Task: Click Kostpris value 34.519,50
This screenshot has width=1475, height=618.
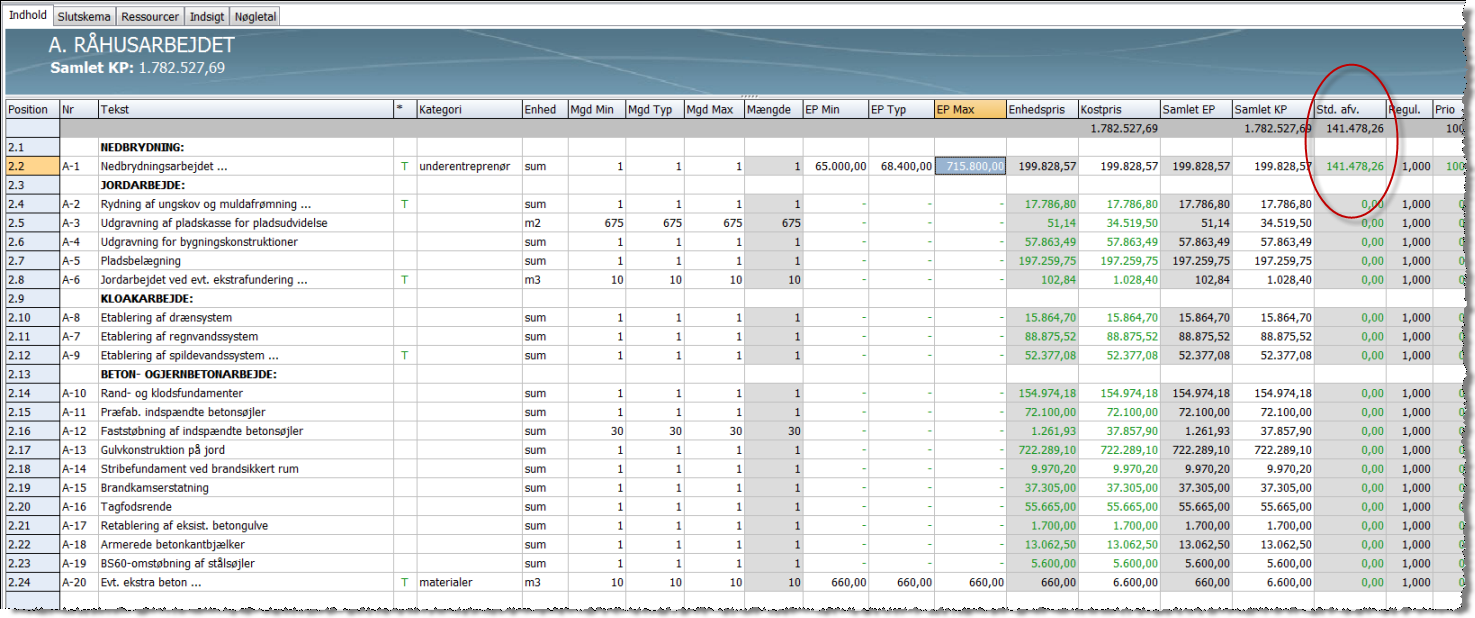Action: (1119, 223)
